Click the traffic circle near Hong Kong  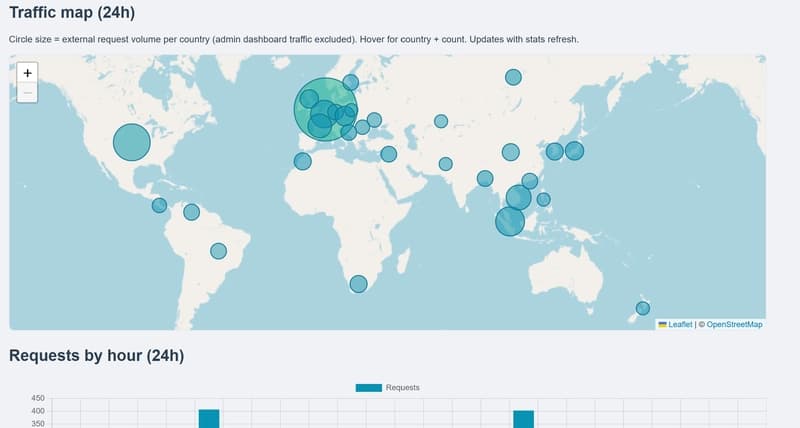click(530, 181)
